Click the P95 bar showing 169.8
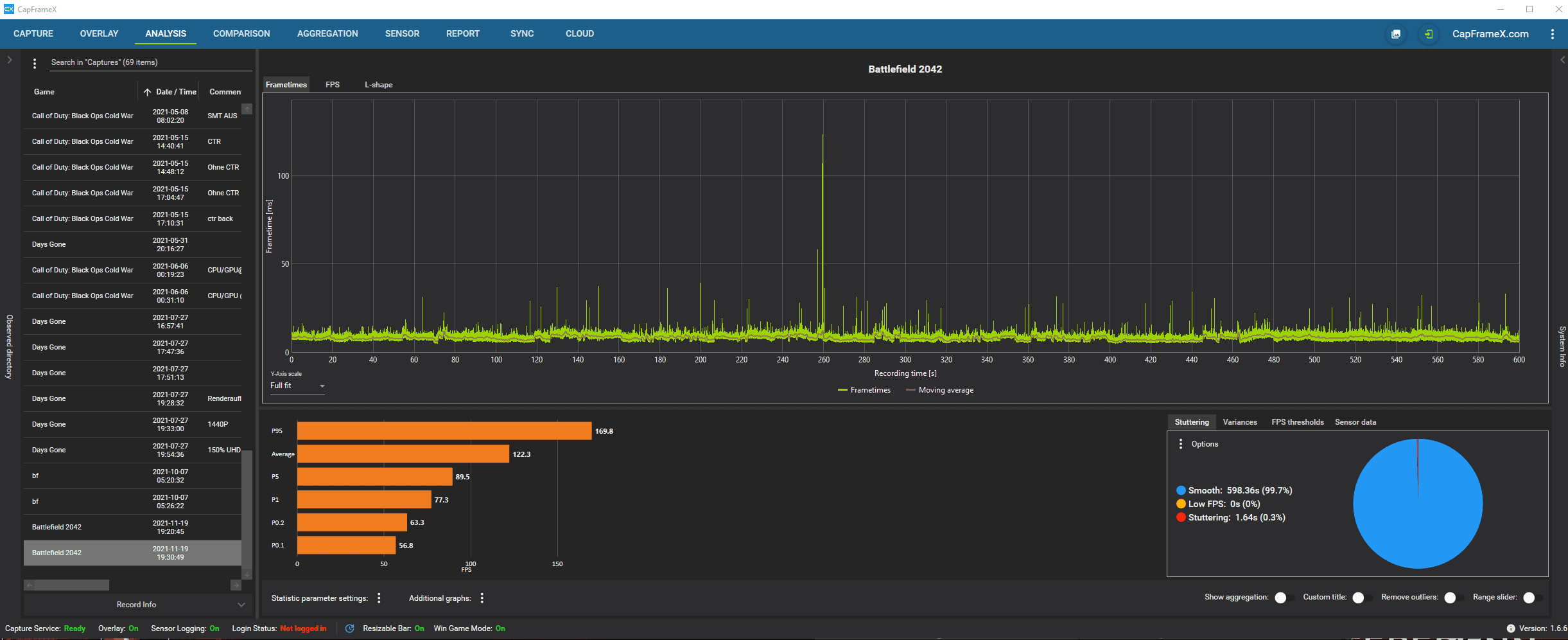Screen dimensions: 1568x640 444,431
